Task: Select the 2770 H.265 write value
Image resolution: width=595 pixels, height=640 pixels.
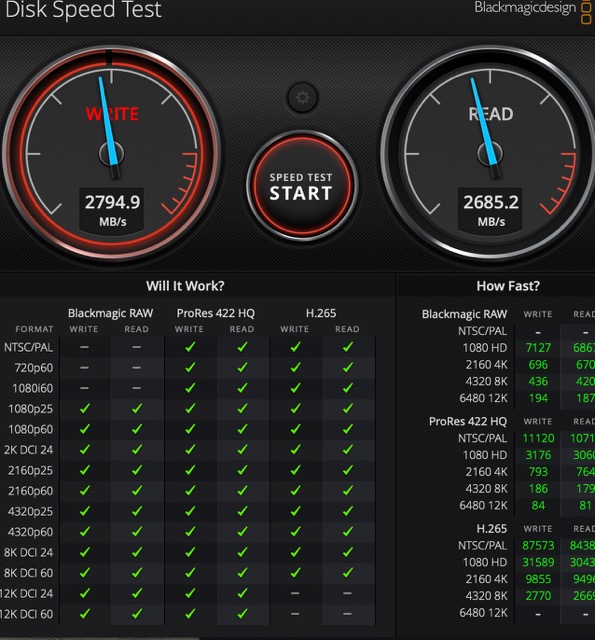Action: [x=538, y=596]
